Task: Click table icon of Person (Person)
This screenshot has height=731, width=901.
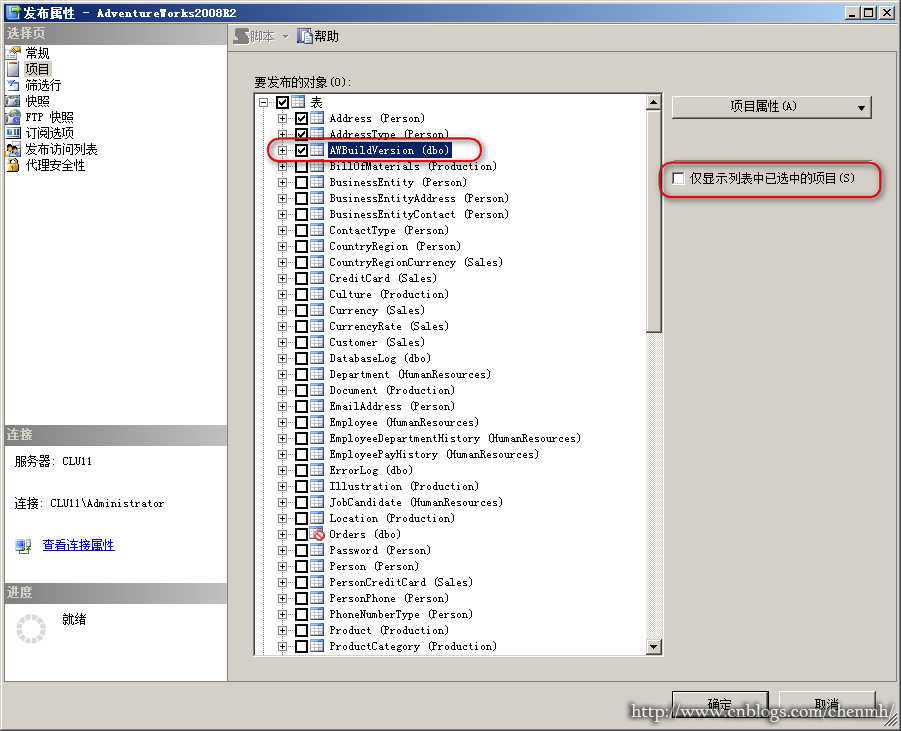Action: [x=317, y=566]
